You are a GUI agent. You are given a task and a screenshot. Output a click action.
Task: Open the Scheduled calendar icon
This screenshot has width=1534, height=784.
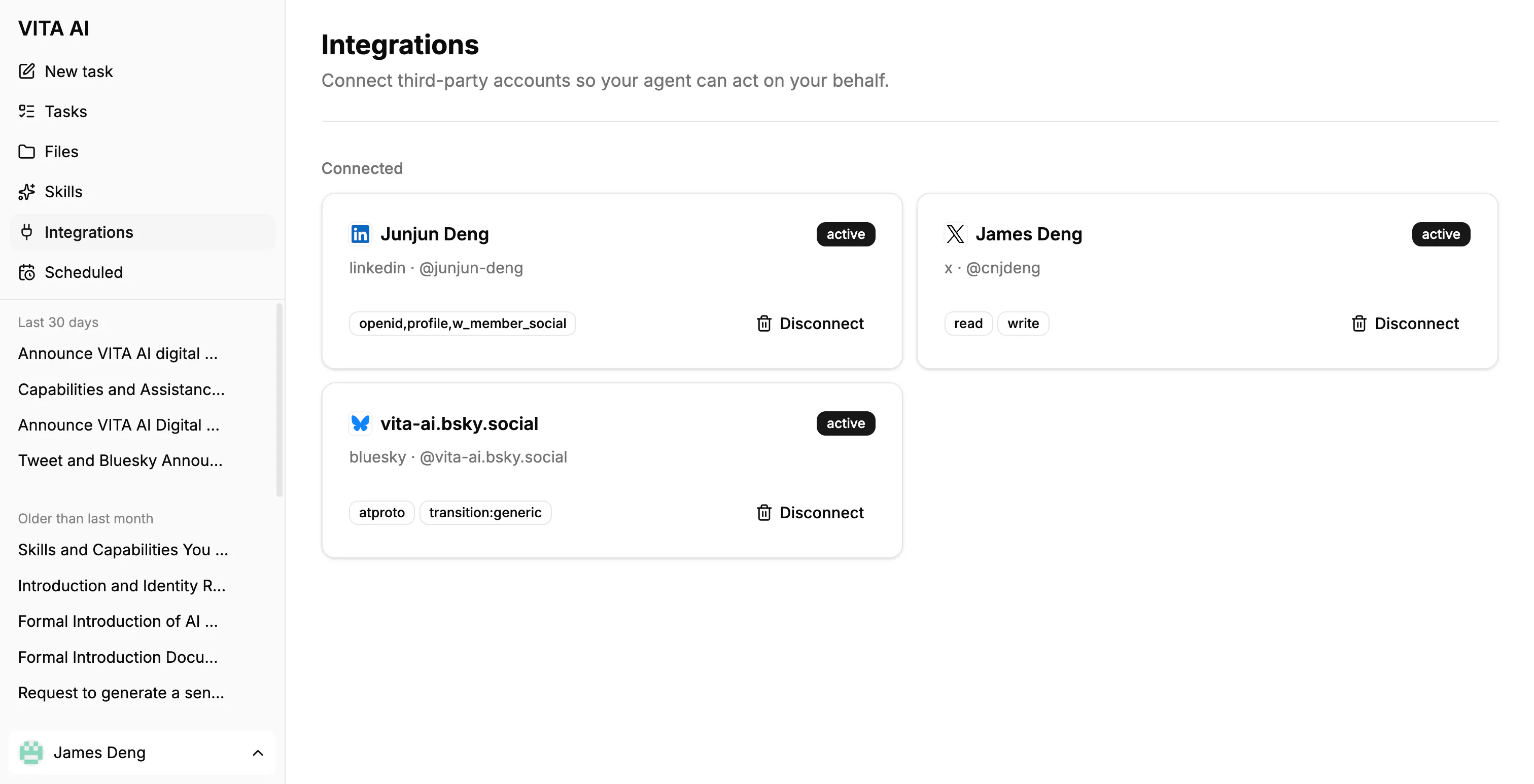click(x=27, y=272)
